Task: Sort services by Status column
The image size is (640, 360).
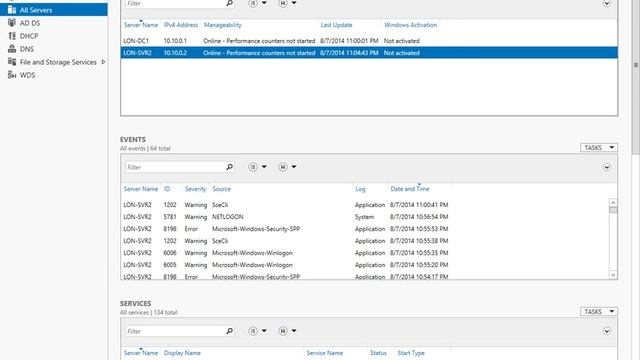Action: point(378,353)
